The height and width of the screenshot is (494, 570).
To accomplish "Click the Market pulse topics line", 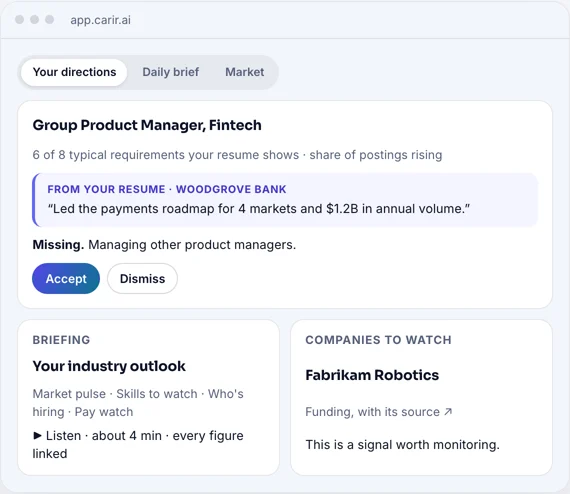I will coord(138,403).
